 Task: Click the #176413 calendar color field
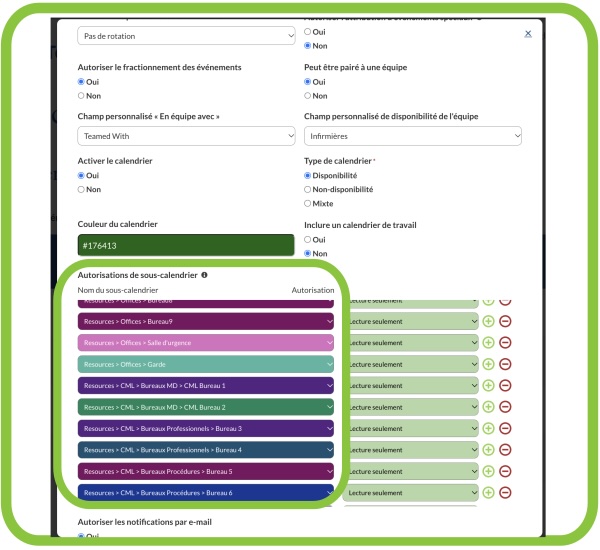pos(186,245)
